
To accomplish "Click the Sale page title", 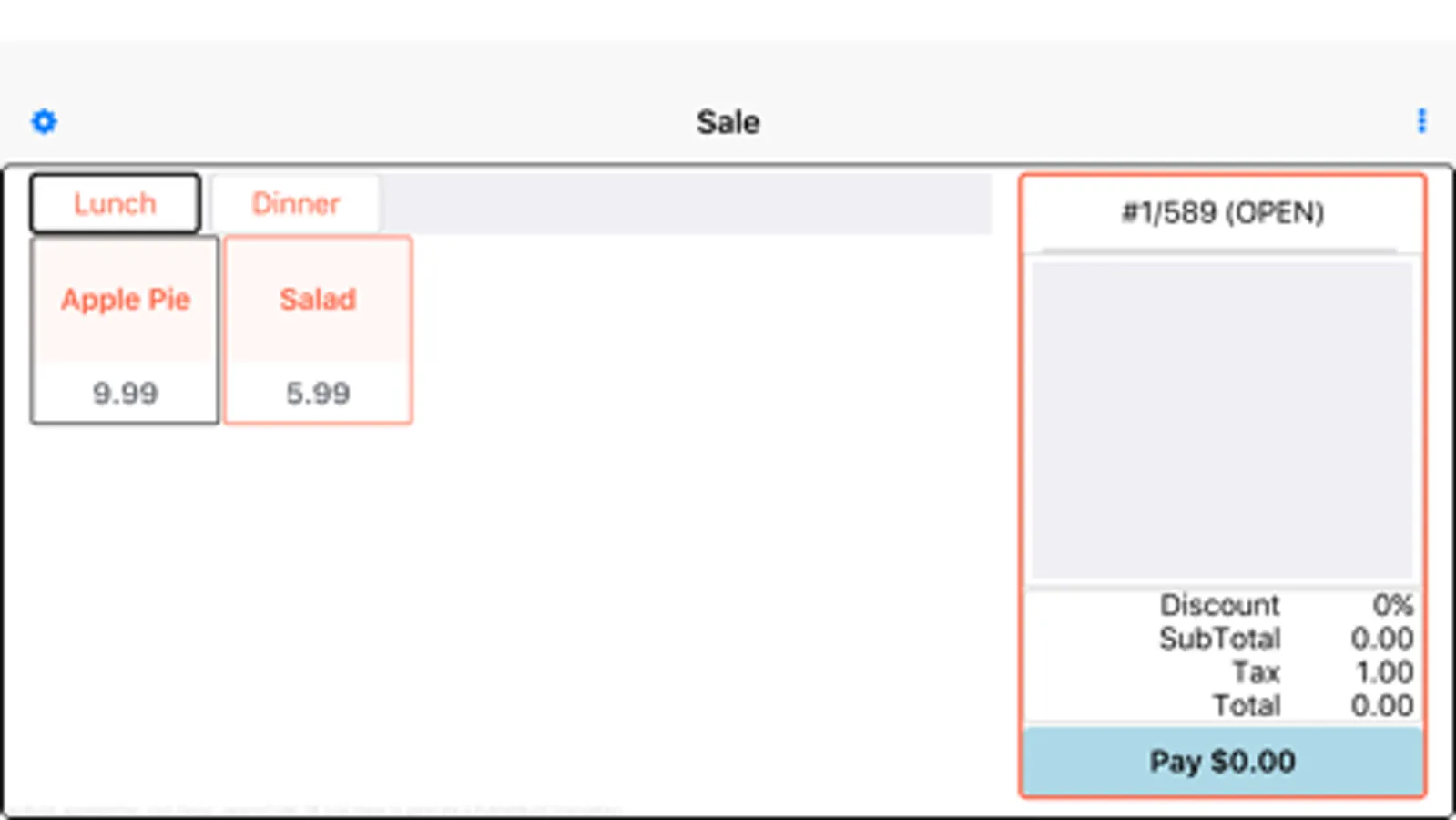I will tap(728, 122).
